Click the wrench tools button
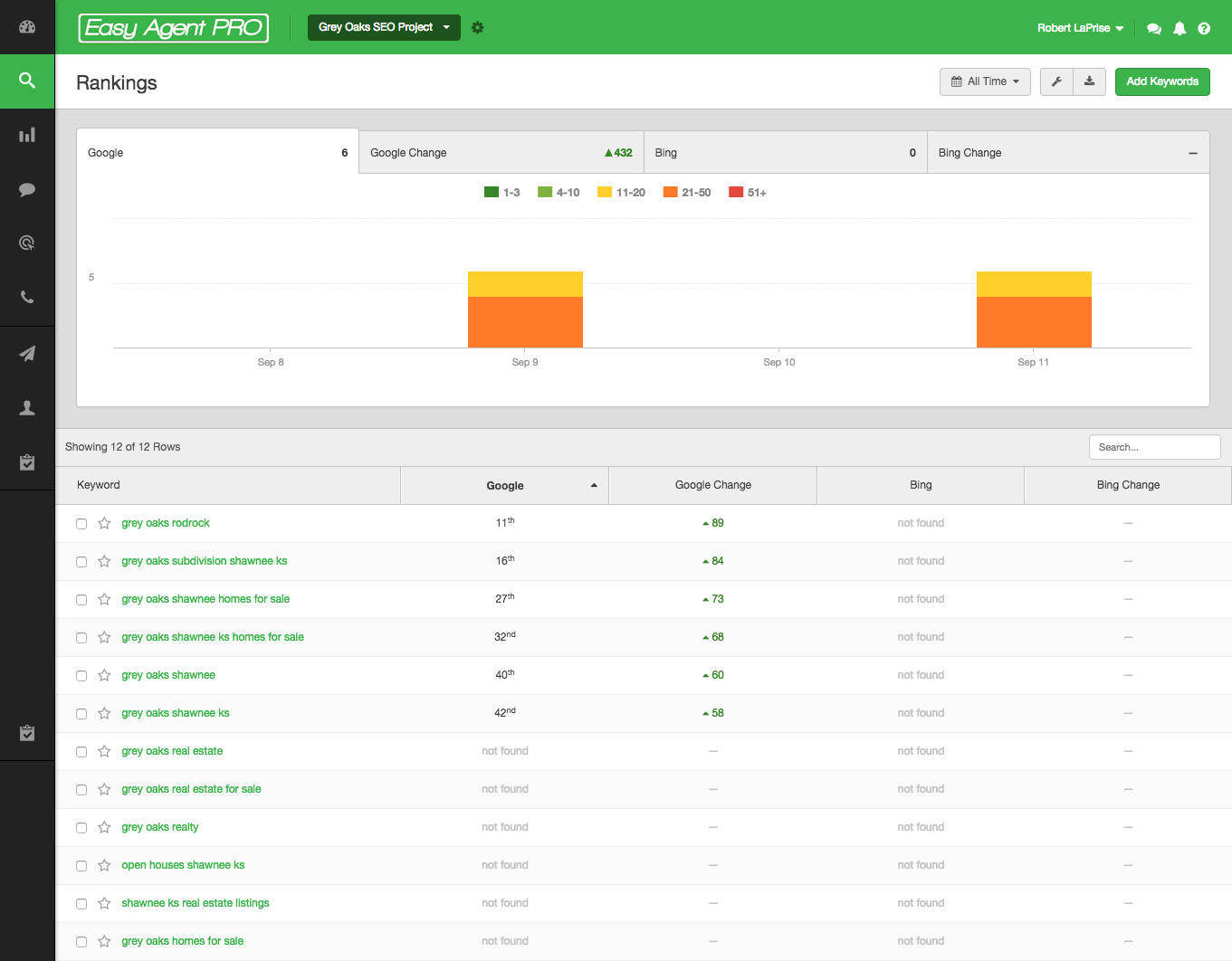The width and height of the screenshot is (1232, 961). [x=1056, y=81]
